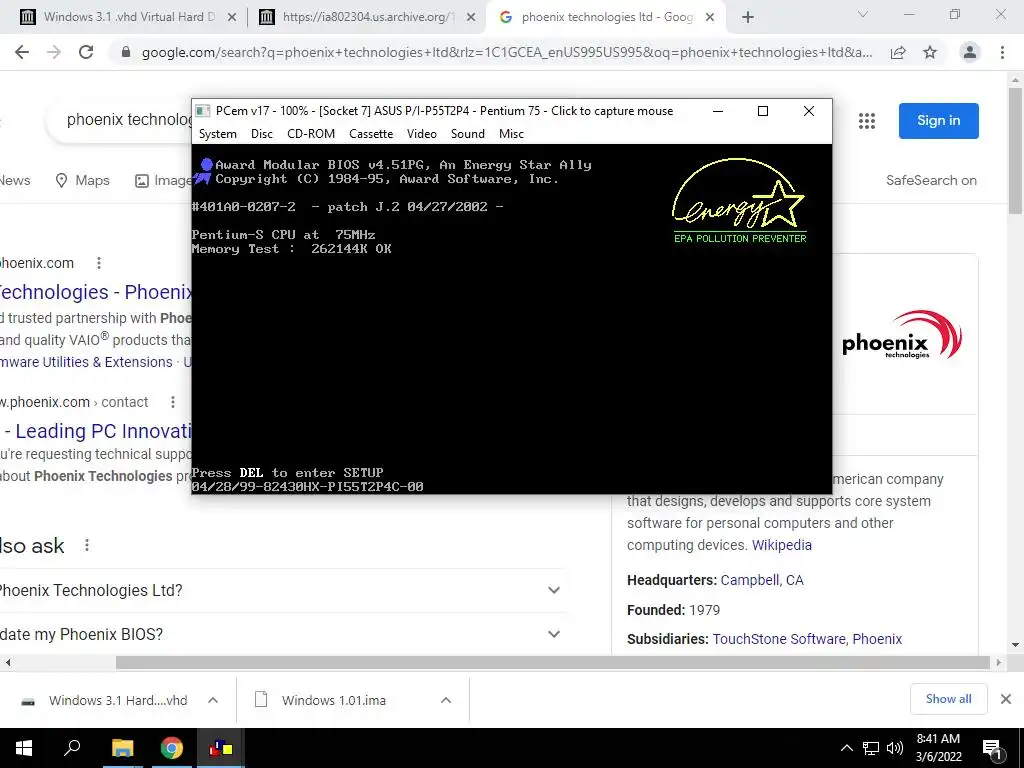This screenshot has width=1024, height=768.
Task: Click the Chrome address bar URL
Action: coord(507,52)
